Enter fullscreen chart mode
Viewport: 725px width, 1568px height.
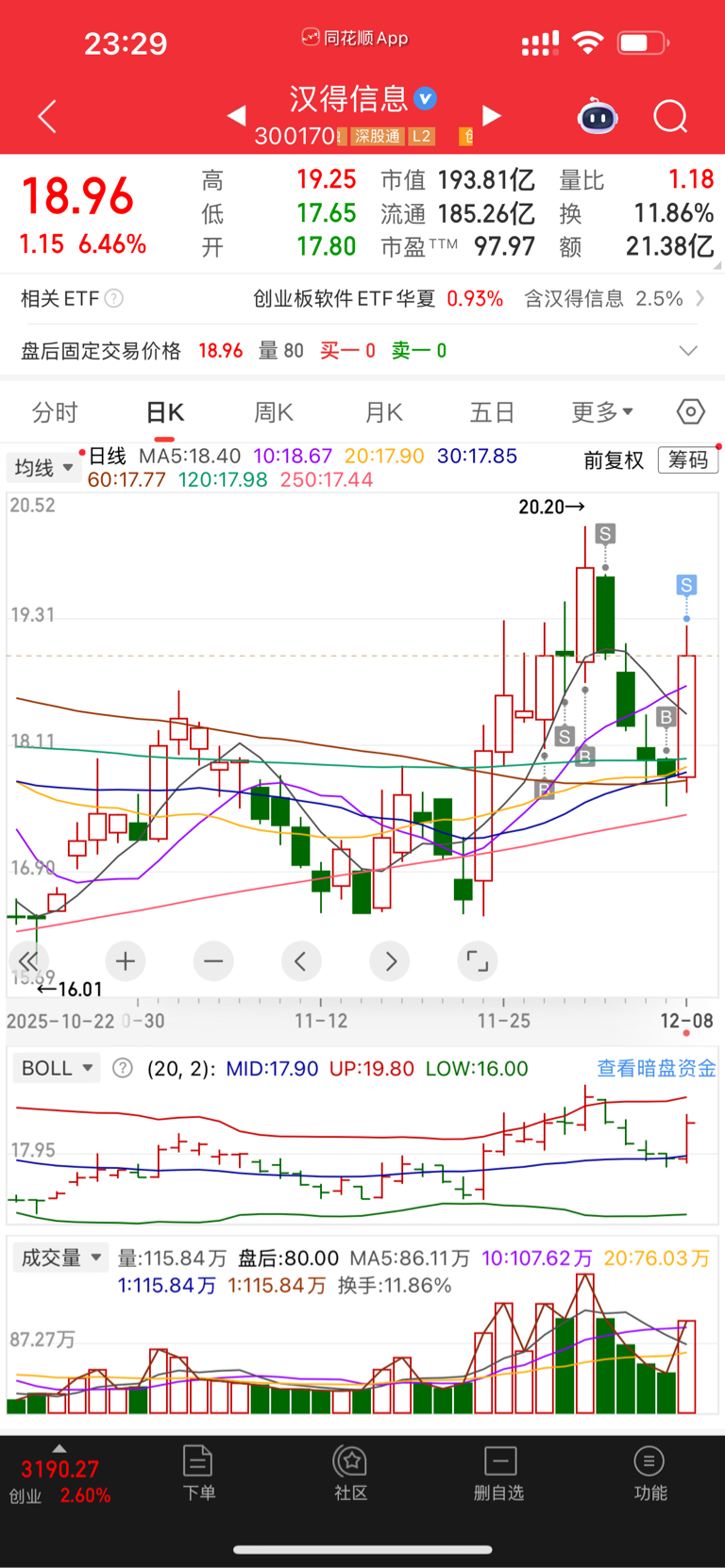[x=478, y=961]
